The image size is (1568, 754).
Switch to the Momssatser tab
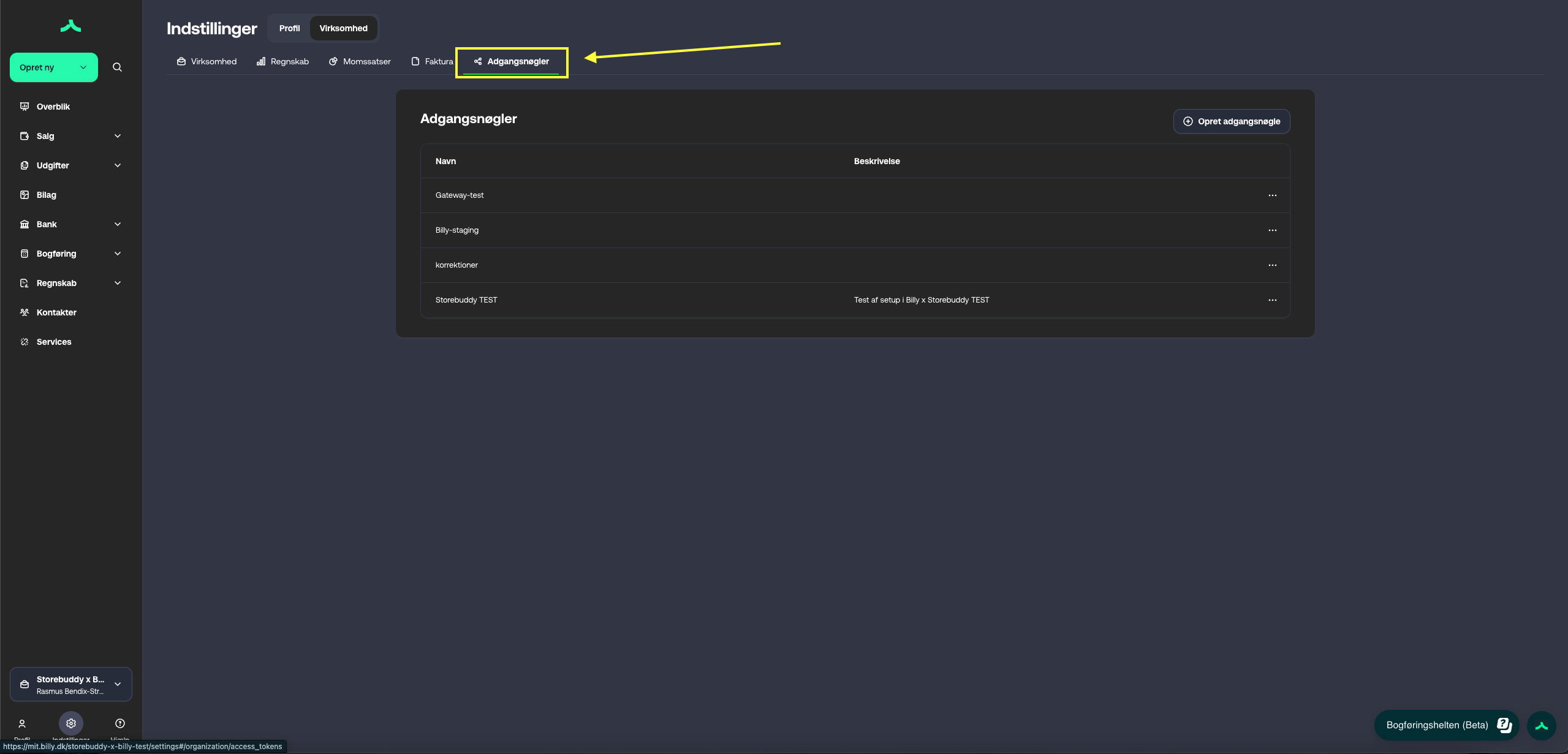[x=360, y=61]
